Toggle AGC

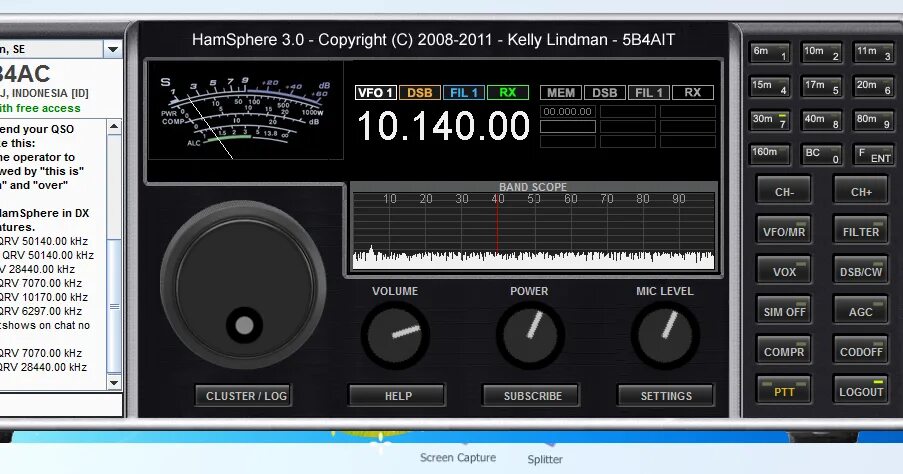click(x=860, y=310)
